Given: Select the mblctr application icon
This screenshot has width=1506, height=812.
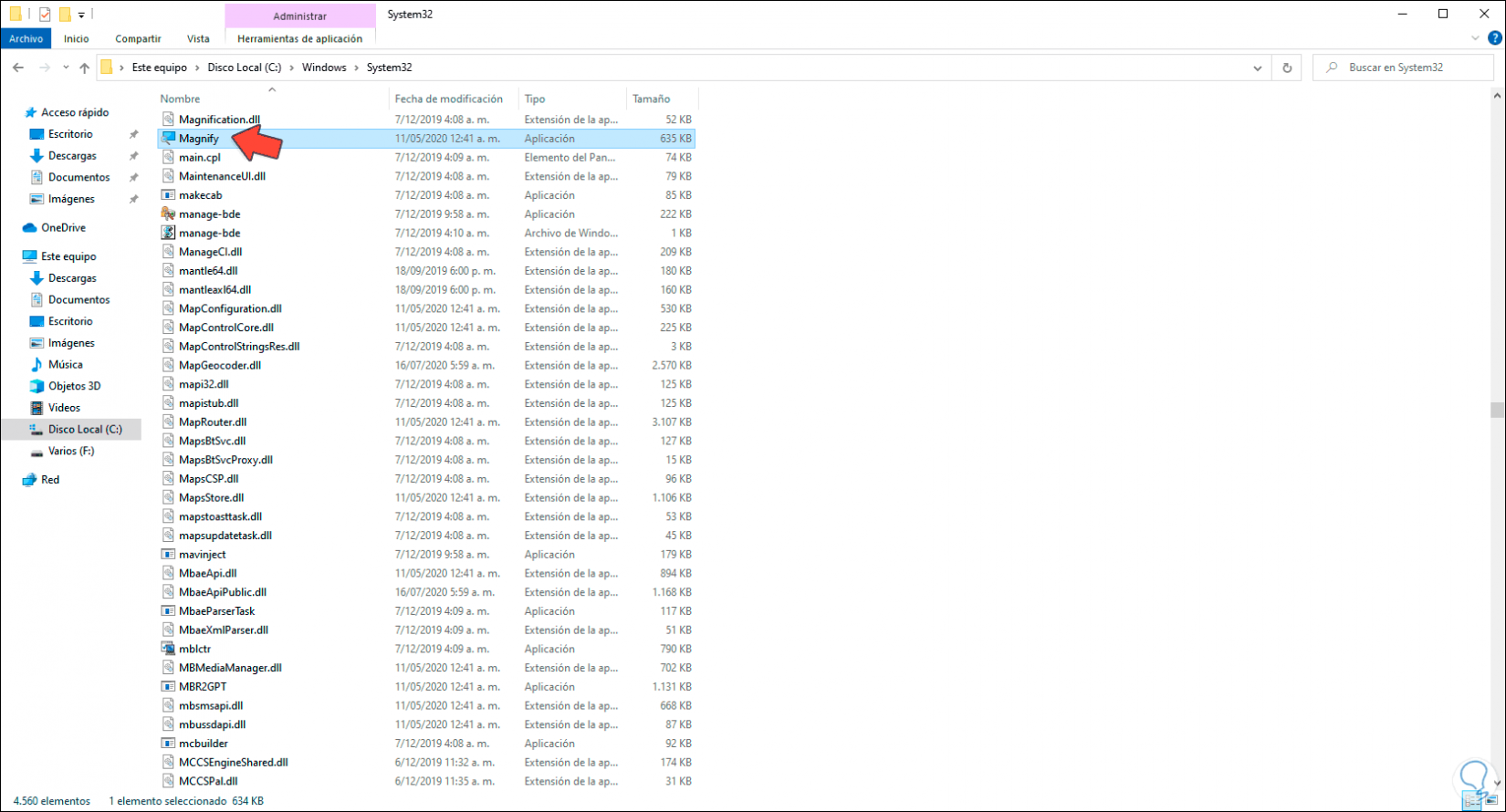Looking at the screenshot, I should click(168, 649).
